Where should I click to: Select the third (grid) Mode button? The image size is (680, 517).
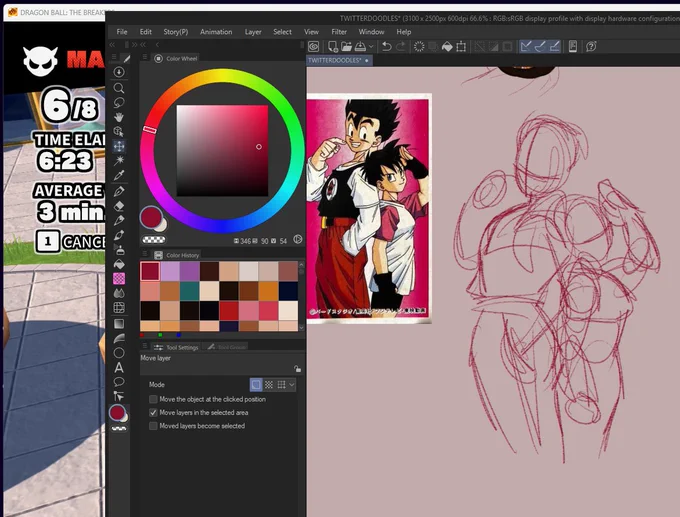coord(281,385)
